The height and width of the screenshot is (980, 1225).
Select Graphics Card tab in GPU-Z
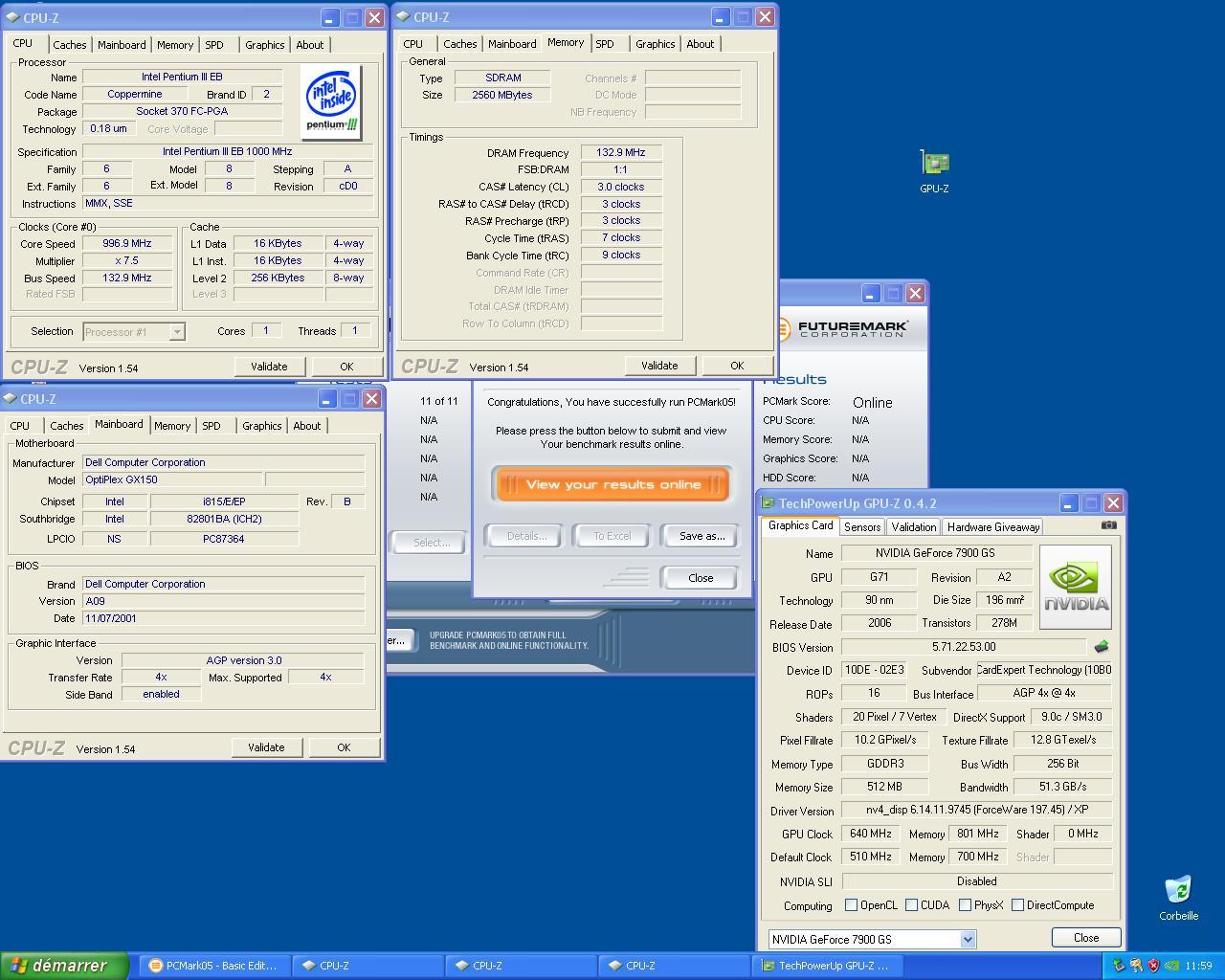(x=801, y=525)
